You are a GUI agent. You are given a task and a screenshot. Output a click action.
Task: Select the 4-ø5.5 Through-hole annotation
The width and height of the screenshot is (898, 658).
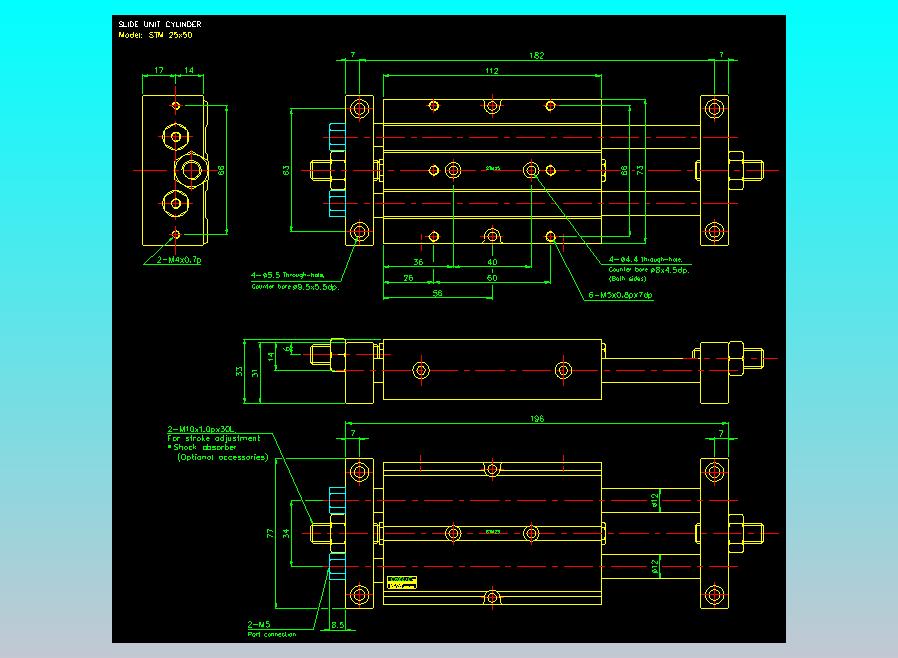point(287,275)
